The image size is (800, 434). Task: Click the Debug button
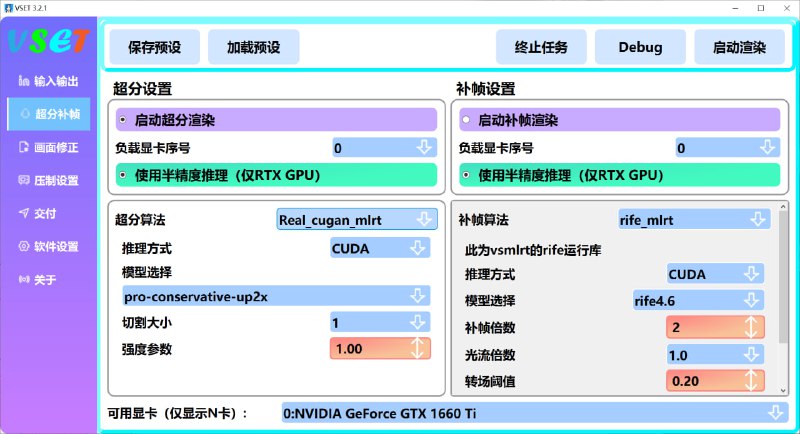(x=640, y=47)
